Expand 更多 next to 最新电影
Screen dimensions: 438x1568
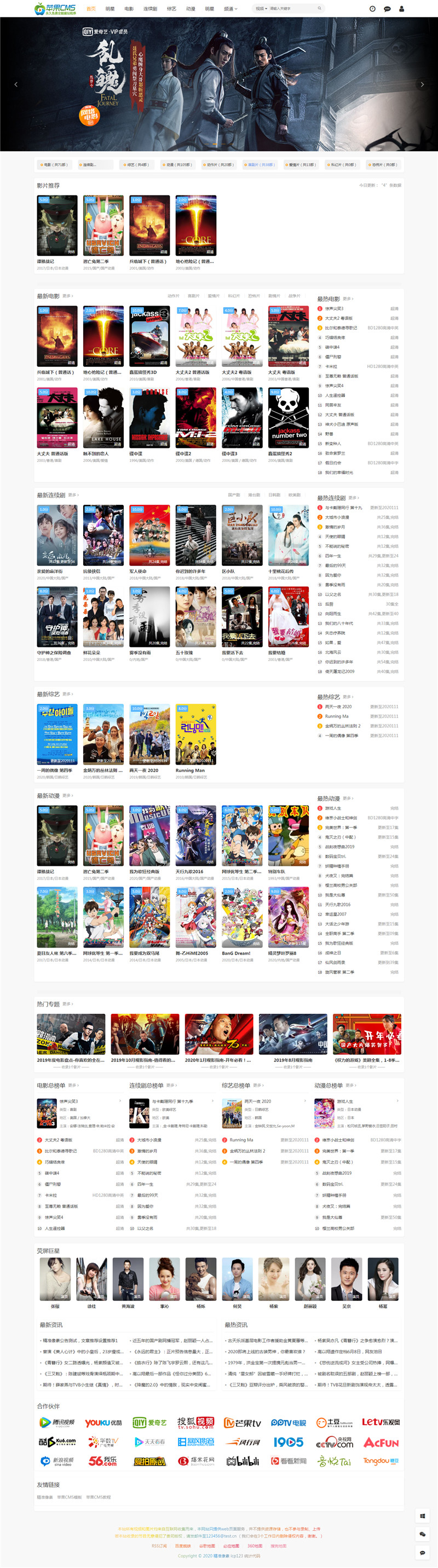pos(67,296)
